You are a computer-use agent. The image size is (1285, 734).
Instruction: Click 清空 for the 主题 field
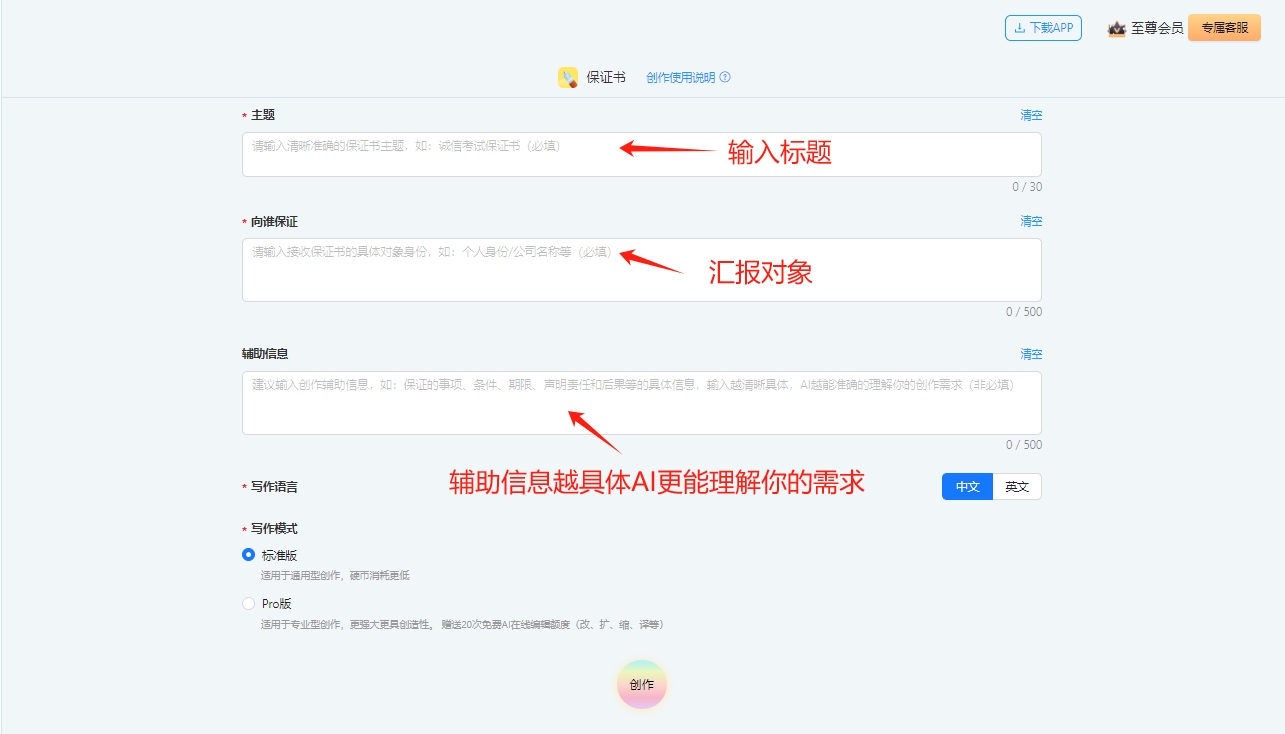point(1031,115)
